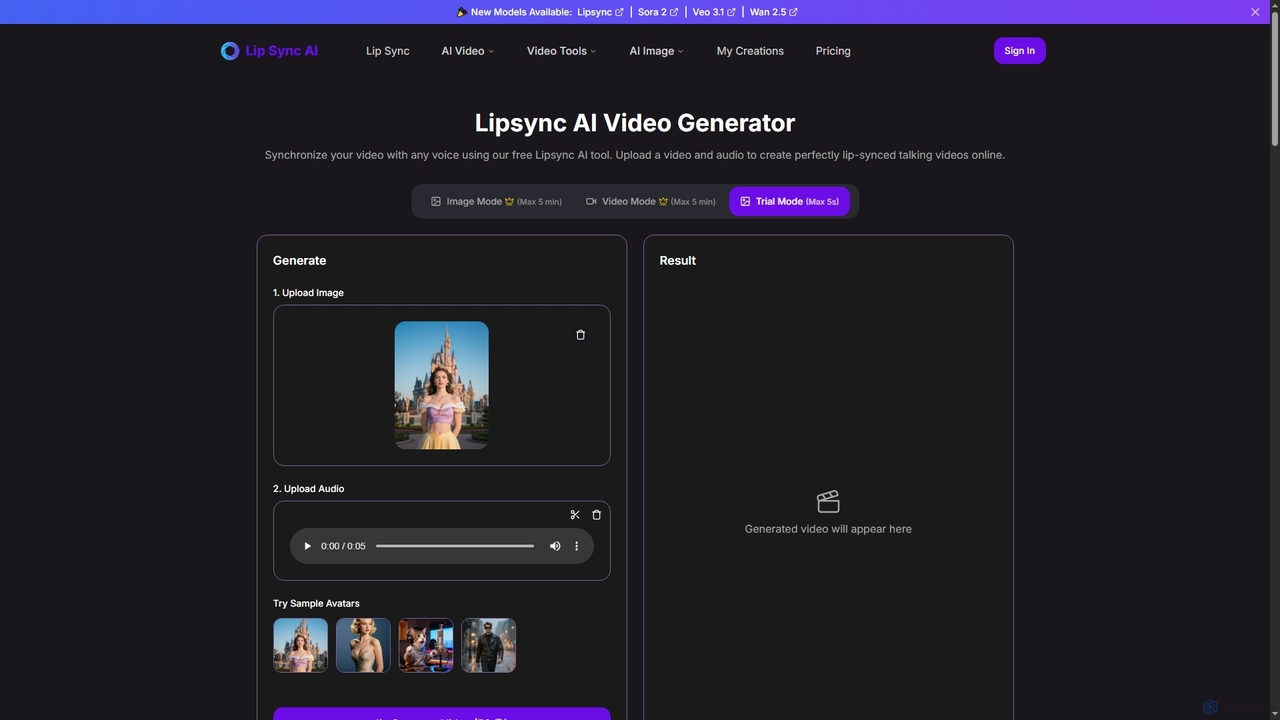Click the 'Generate' panel heading
1280x720 pixels.
(300, 260)
